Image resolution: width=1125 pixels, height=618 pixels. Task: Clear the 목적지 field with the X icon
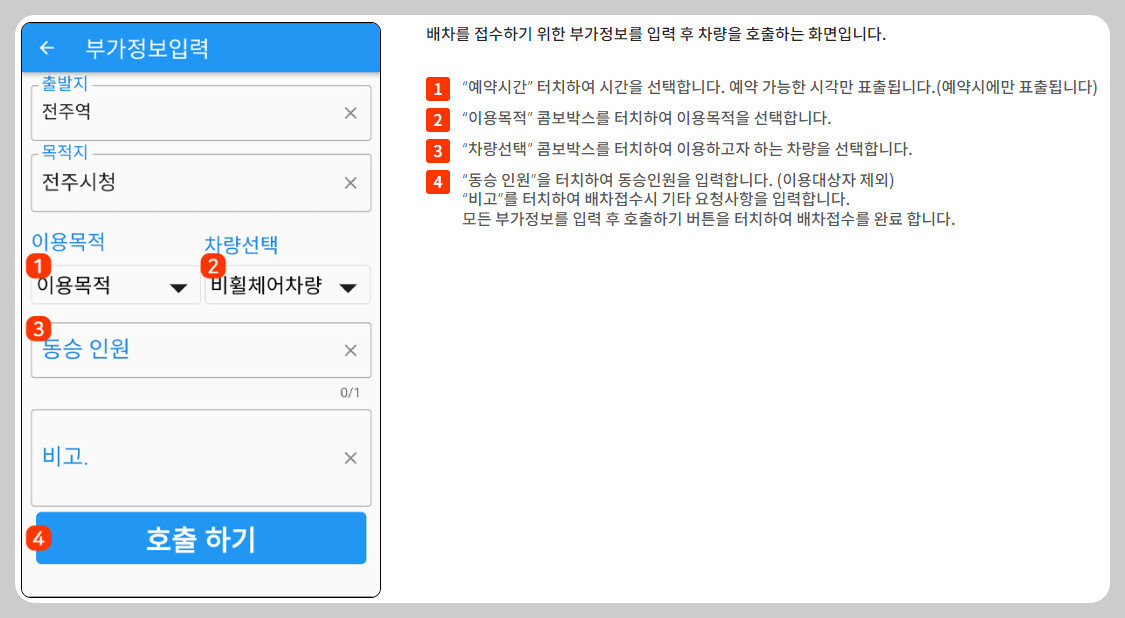[350, 184]
